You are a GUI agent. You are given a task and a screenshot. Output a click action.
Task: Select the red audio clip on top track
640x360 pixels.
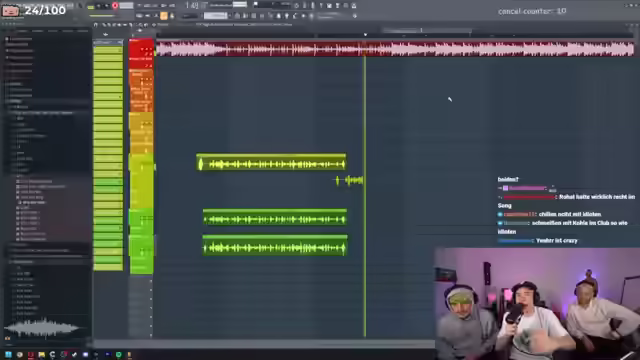(x=395, y=49)
